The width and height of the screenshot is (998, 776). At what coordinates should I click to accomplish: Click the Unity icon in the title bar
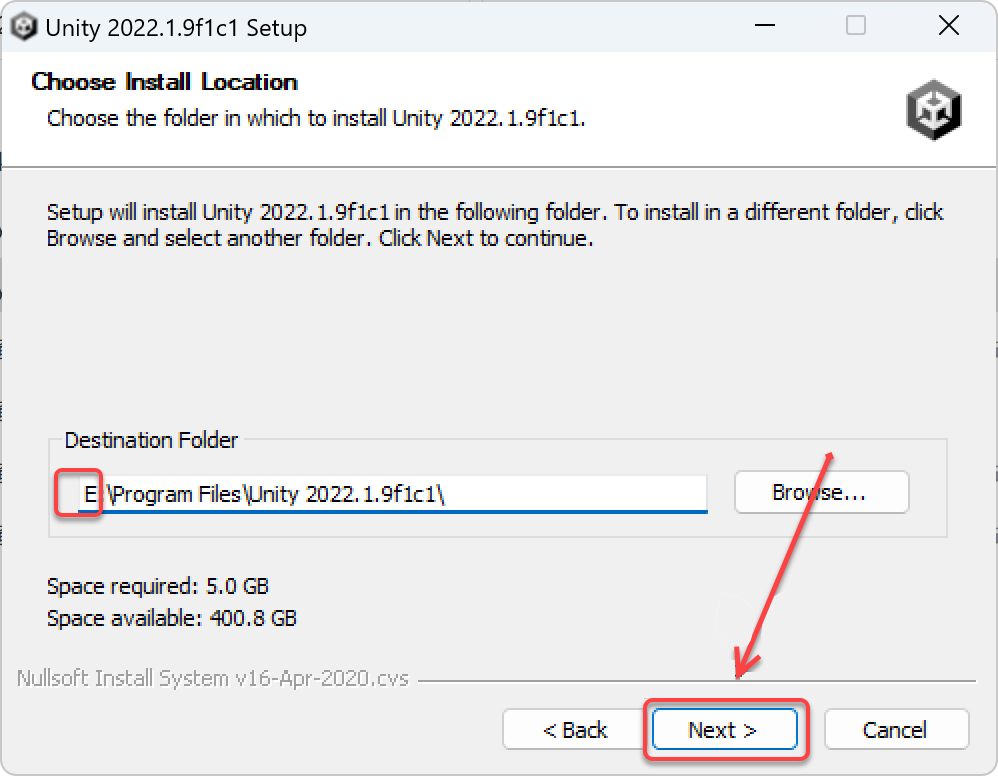tap(24, 27)
